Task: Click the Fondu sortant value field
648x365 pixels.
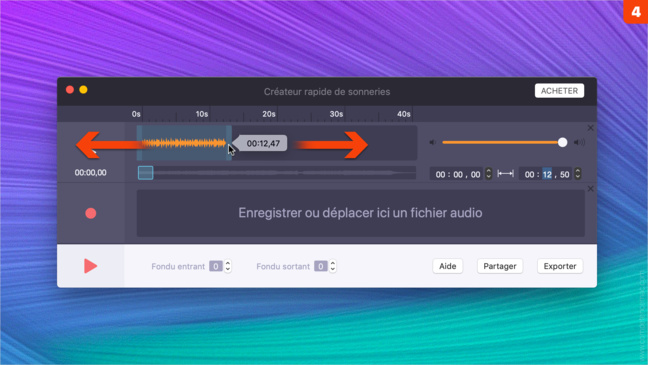Action: pyautogui.click(x=321, y=266)
